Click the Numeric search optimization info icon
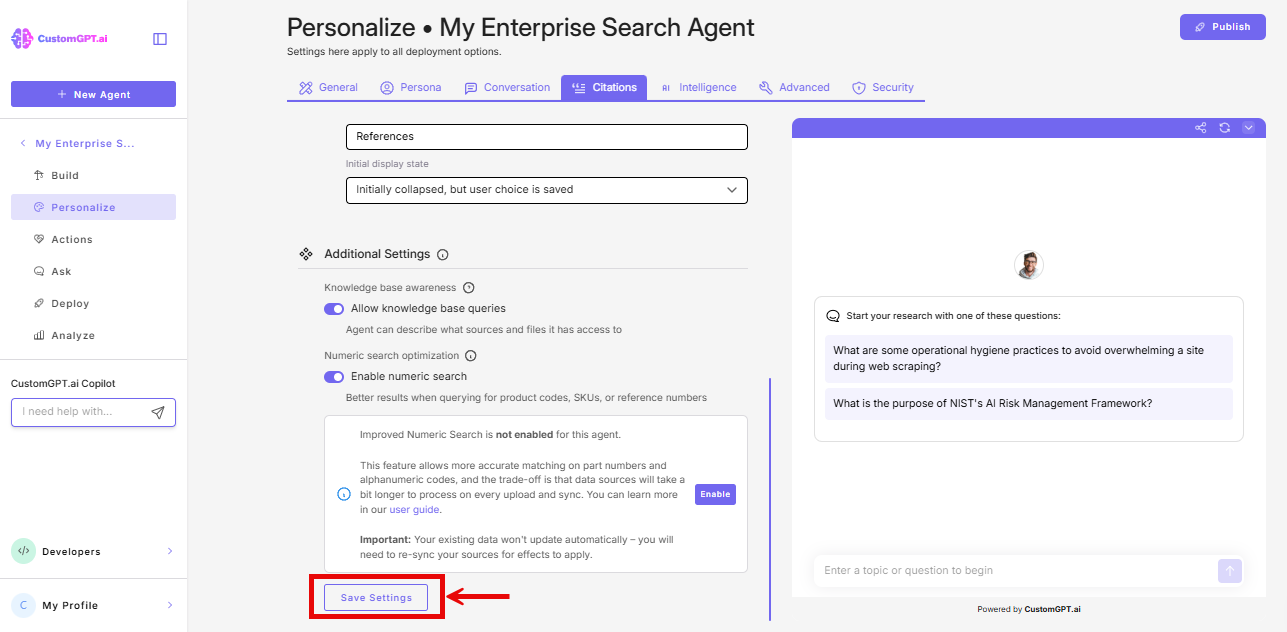This screenshot has height=632, width=1287. pyautogui.click(x=470, y=355)
